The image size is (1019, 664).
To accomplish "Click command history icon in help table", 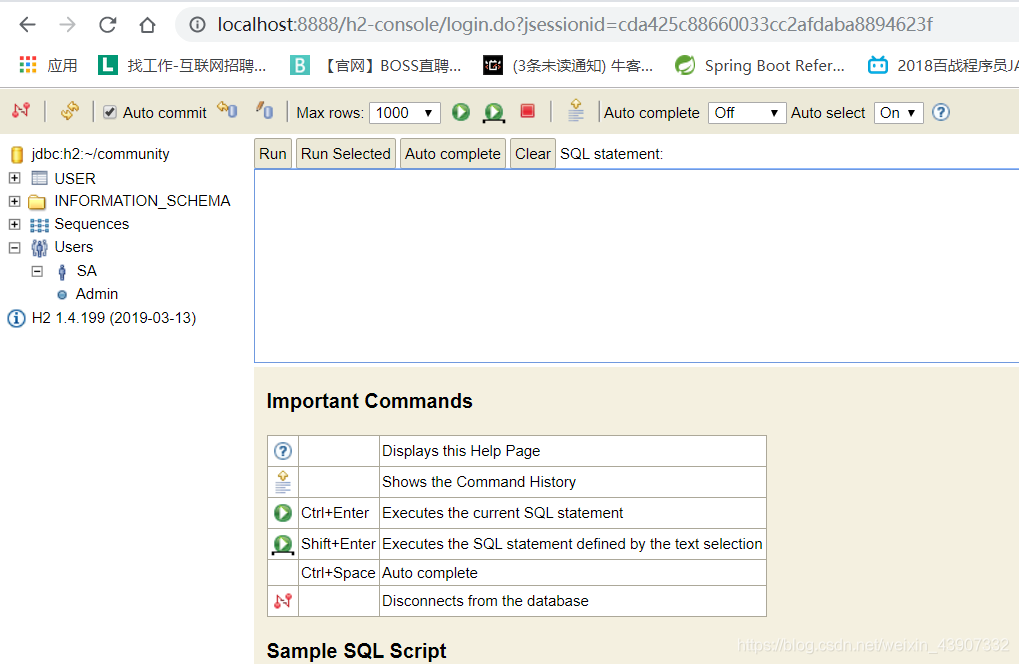I will pyautogui.click(x=283, y=481).
